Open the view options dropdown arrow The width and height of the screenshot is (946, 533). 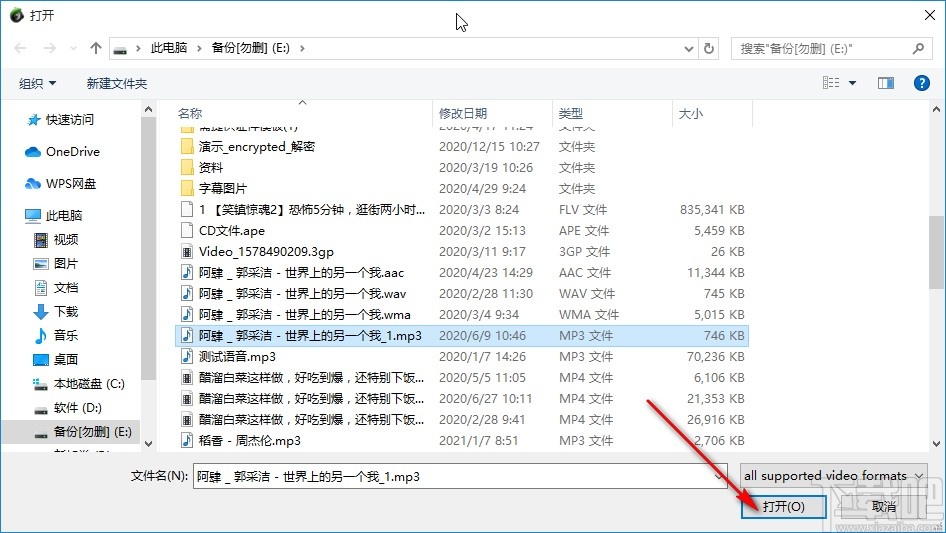point(852,83)
